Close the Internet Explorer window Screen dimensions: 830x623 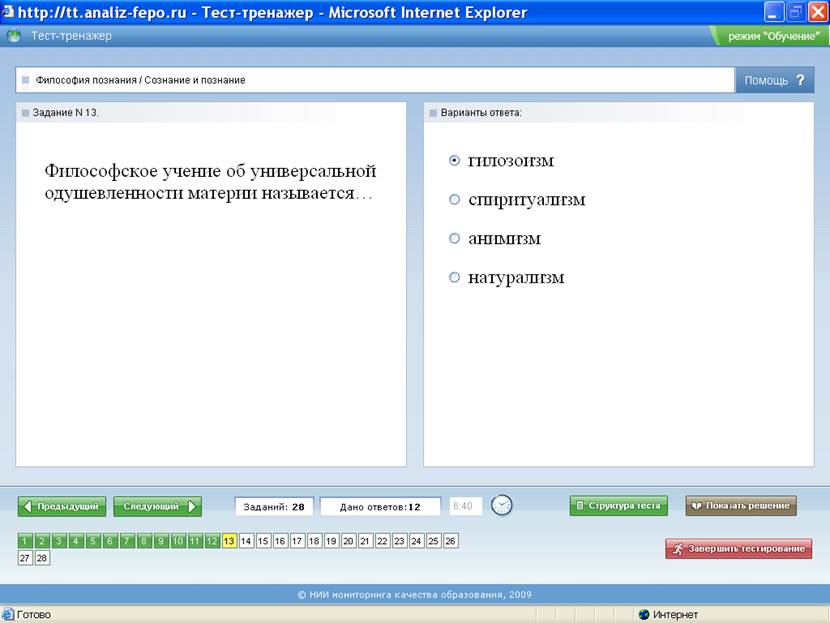click(x=817, y=12)
